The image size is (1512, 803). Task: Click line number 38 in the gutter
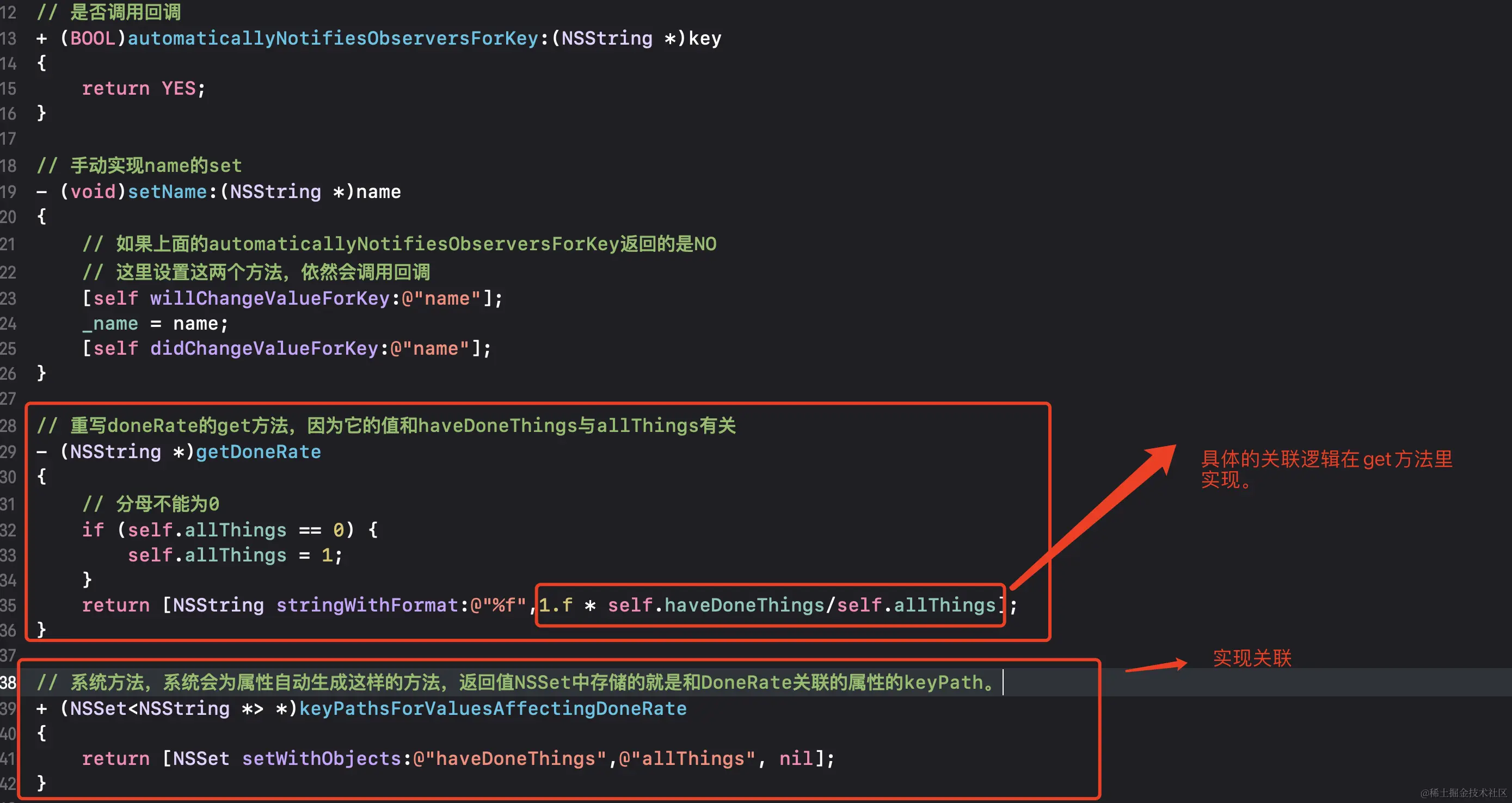8,683
